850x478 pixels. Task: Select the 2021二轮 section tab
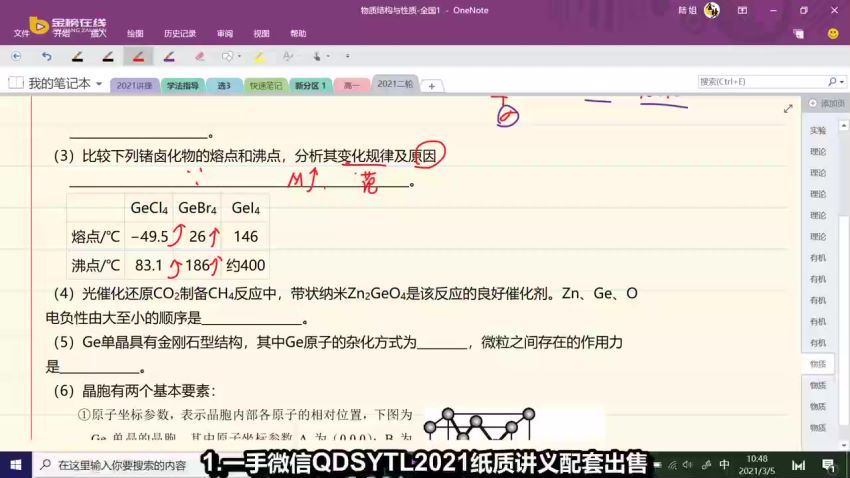coord(395,84)
